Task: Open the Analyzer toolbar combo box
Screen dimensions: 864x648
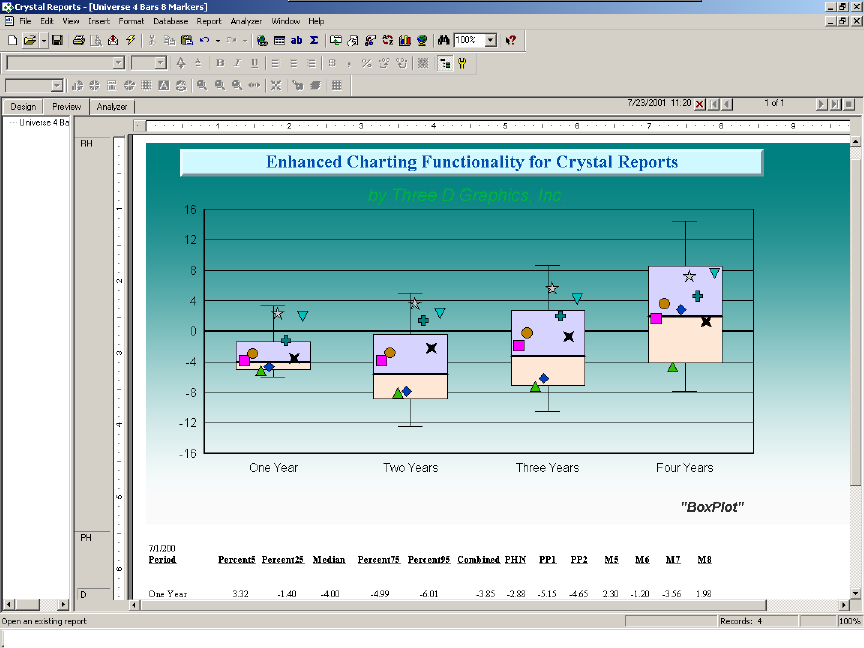Action: coord(34,85)
